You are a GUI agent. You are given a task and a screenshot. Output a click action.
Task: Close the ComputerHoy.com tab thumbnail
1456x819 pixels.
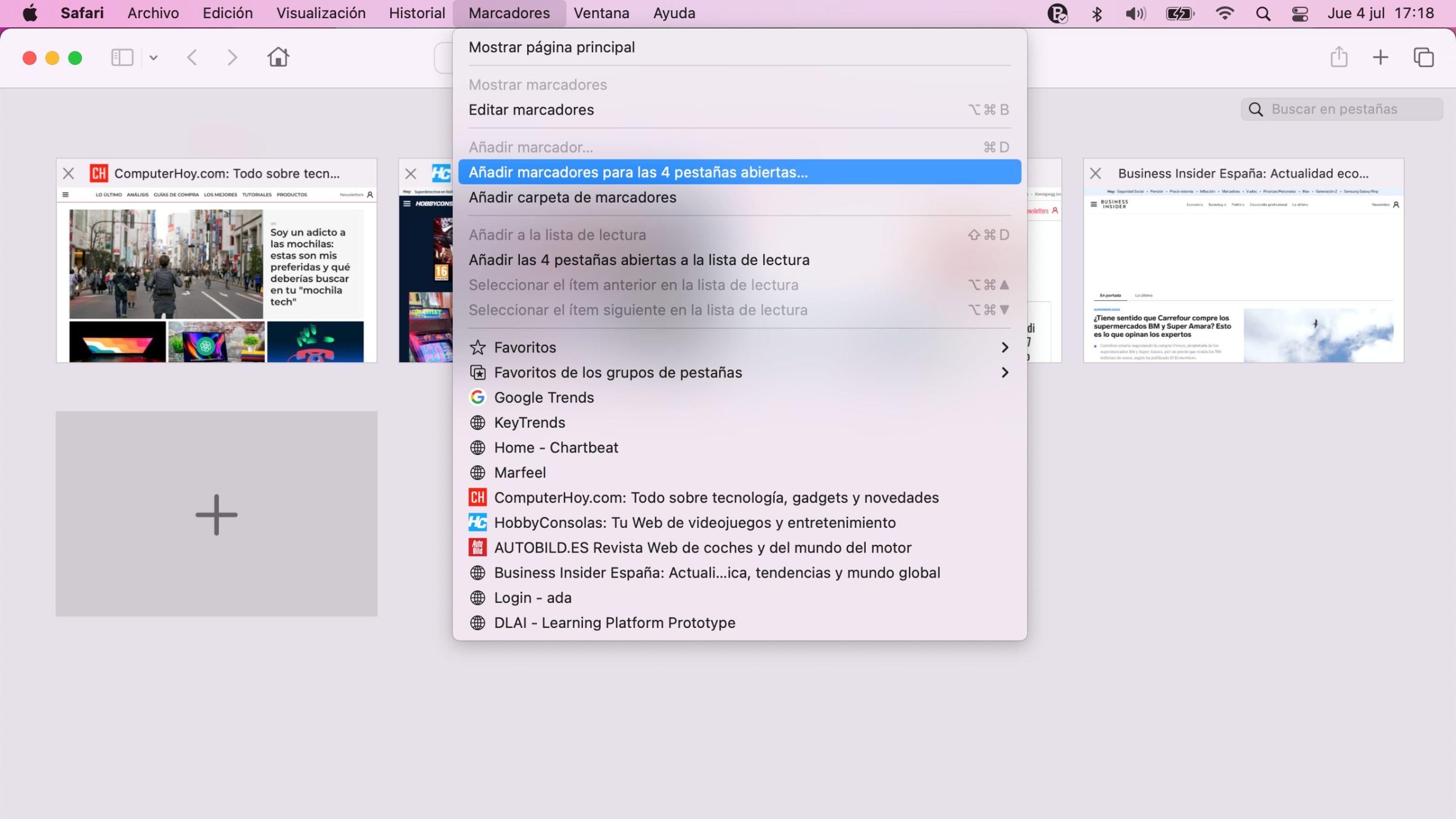(x=68, y=174)
